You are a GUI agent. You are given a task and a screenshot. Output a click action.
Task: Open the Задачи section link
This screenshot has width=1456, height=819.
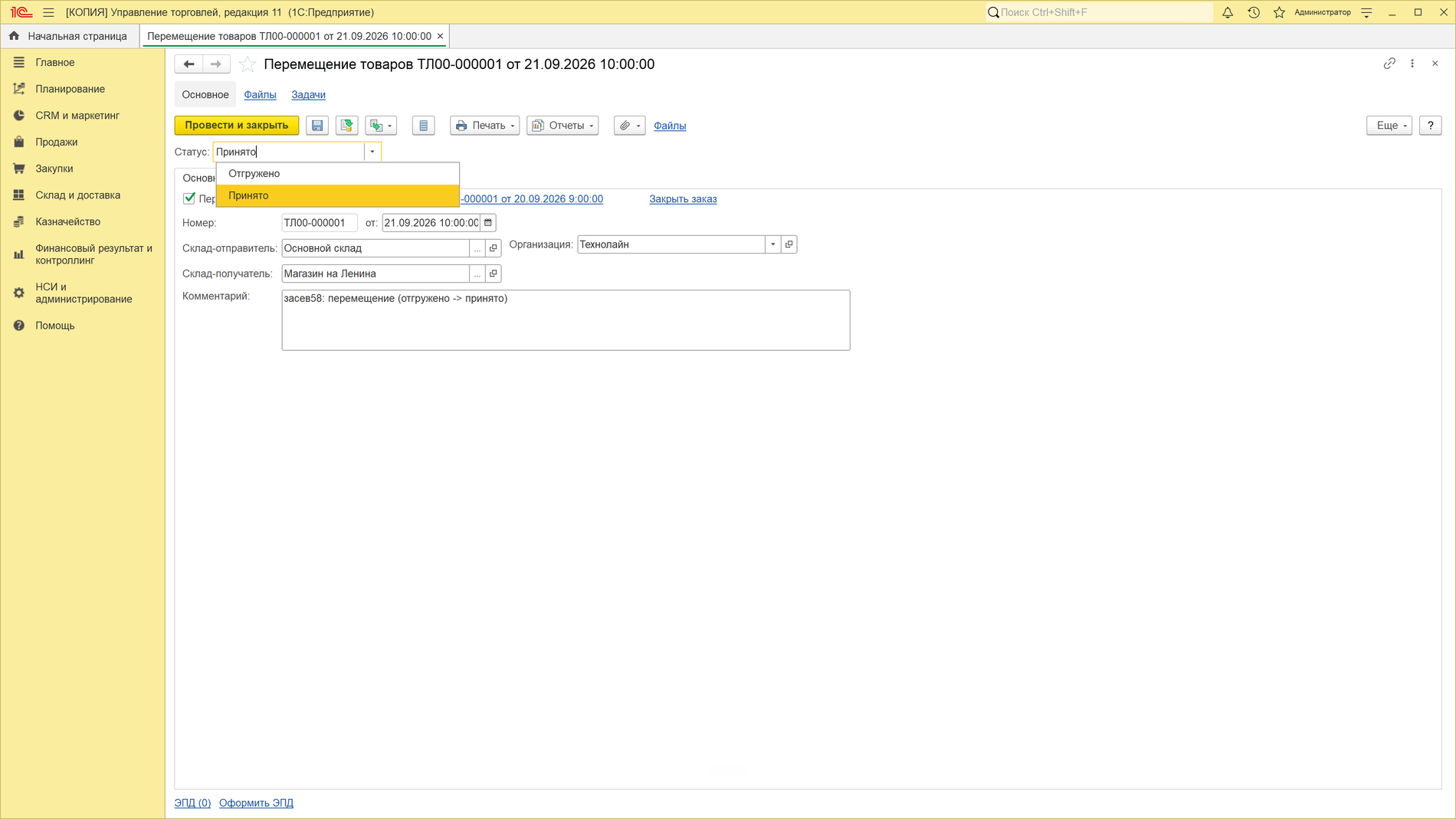click(308, 95)
